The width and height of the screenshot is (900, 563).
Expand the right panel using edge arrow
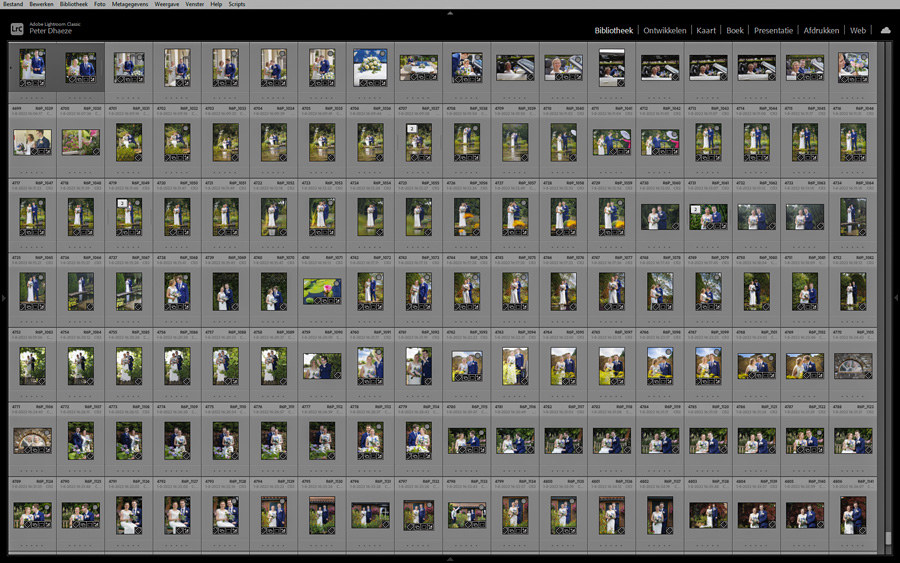pos(896,298)
